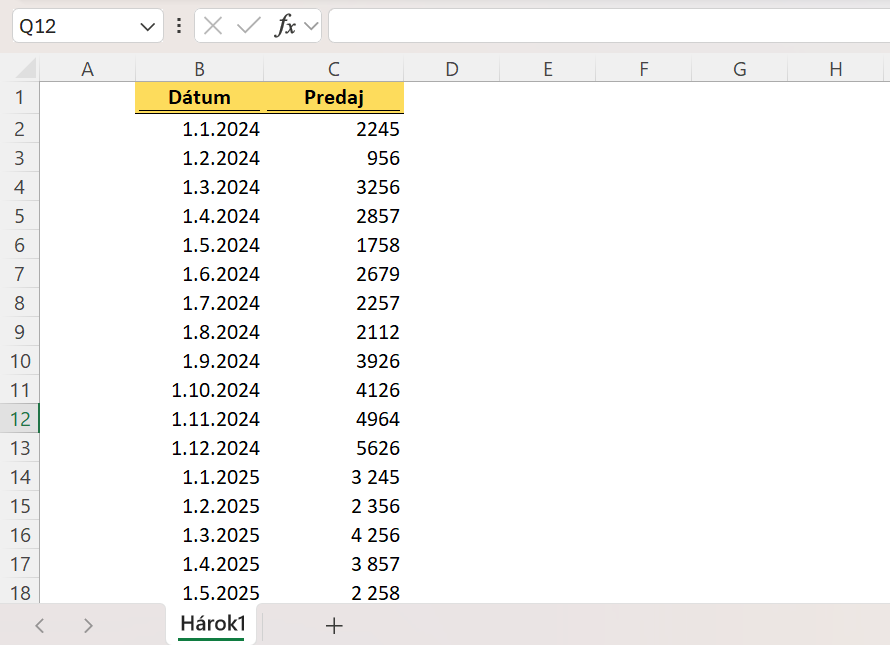Screen dimensions: 890x645
Task: Click the Select All triangle corner
Action: pyautogui.click(x=21, y=68)
